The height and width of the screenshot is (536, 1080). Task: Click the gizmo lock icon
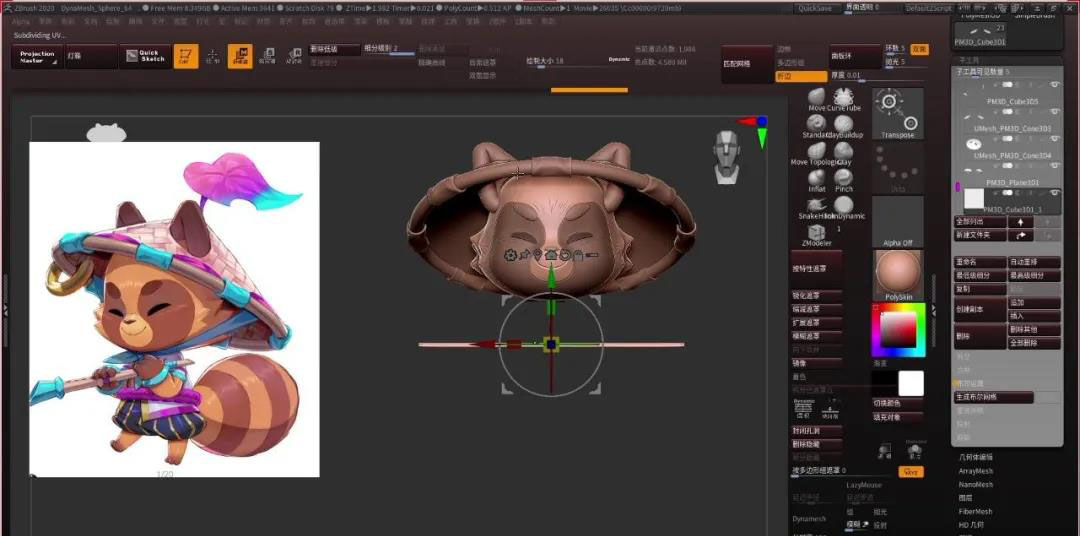coord(579,256)
